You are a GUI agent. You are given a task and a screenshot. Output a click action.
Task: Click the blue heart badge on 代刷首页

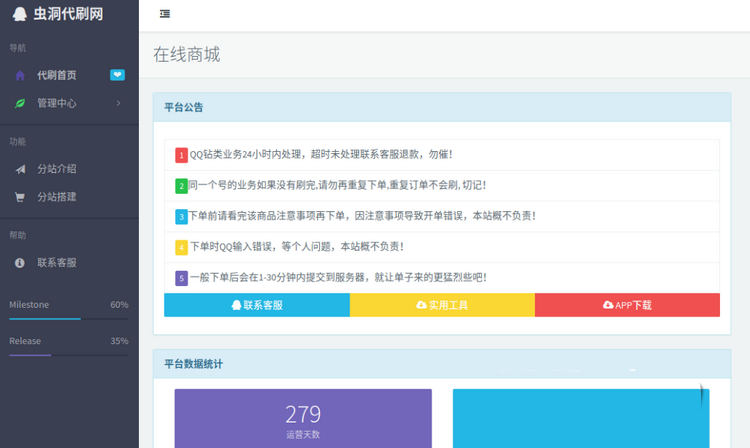(117, 75)
